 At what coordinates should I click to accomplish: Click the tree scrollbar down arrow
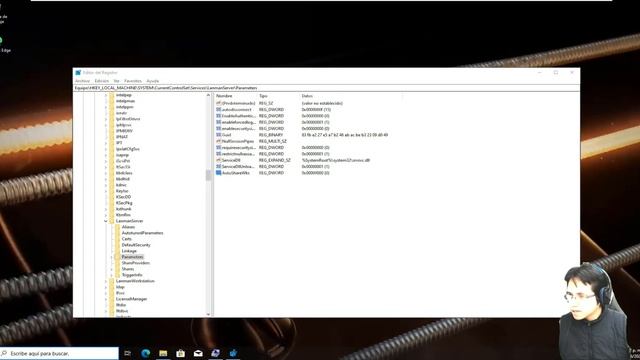pyautogui.click(x=208, y=314)
